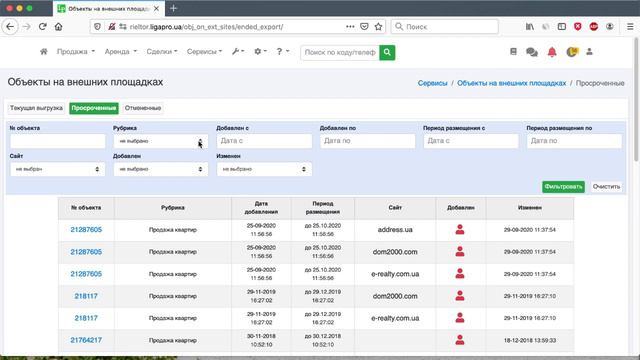This screenshot has width=640, height=360.
Task: Open the chat messages icon
Action: pyautogui.click(x=532, y=52)
